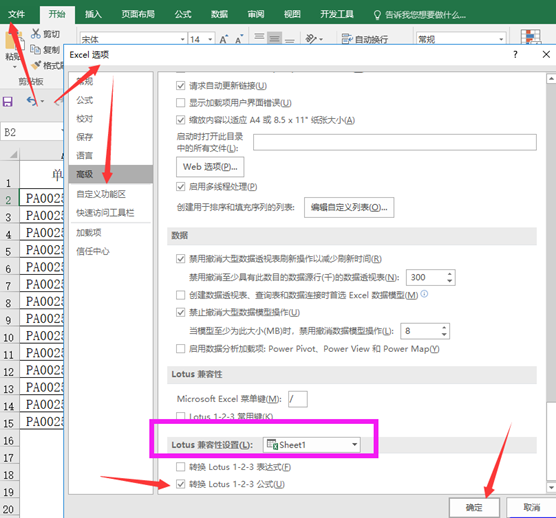The image size is (556, 518).
Task: Click the Format Painter brush icon
Action: pyautogui.click(x=36, y=65)
